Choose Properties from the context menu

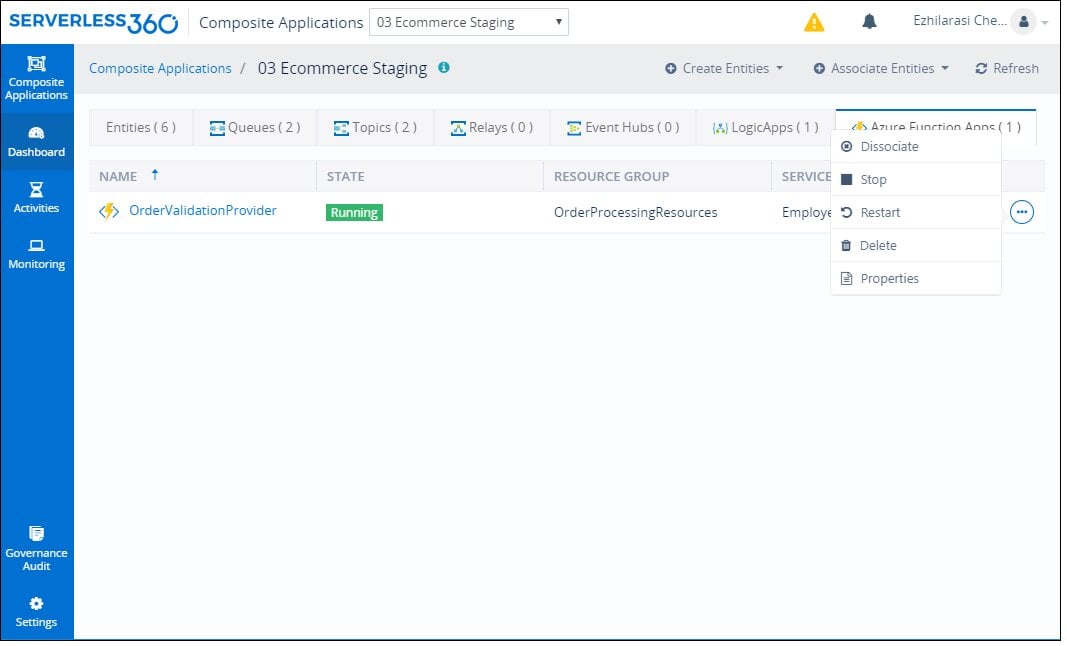pyautogui.click(x=916, y=278)
